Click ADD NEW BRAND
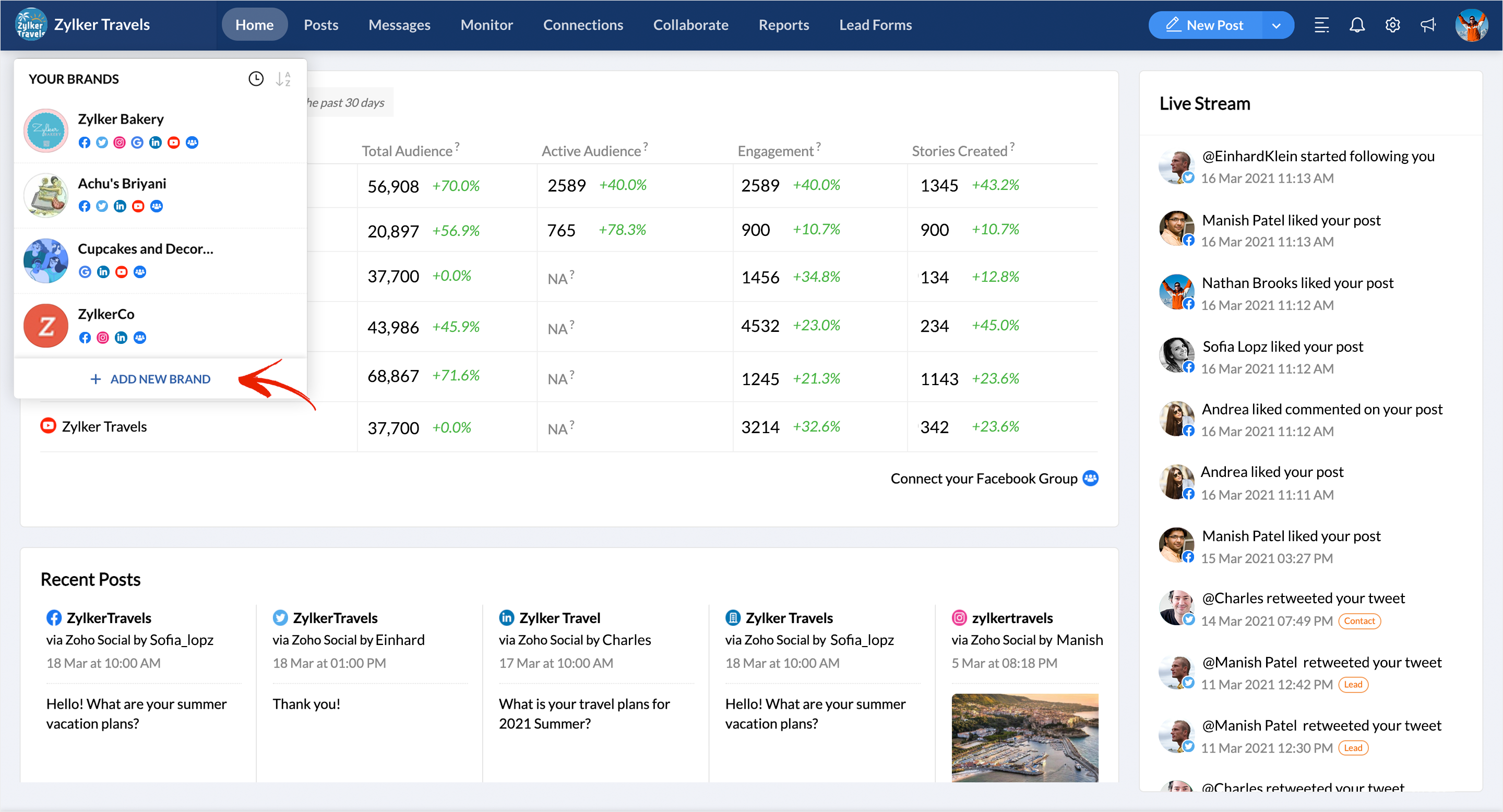The image size is (1503, 812). click(150, 379)
